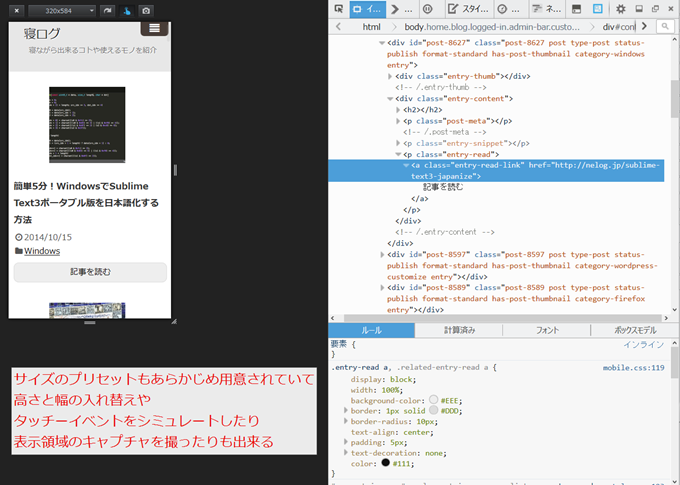Open the Windows category link
This screenshot has height=485, width=680.
pyautogui.click(x=42, y=251)
